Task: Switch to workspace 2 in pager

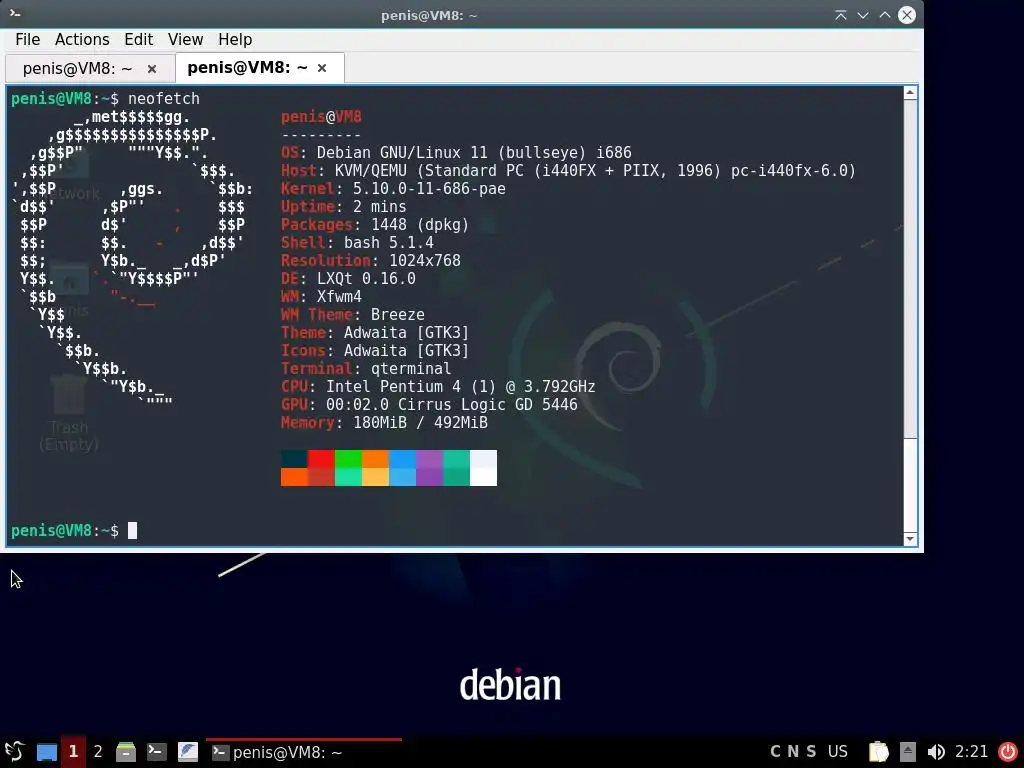Action: (x=98, y=752)
